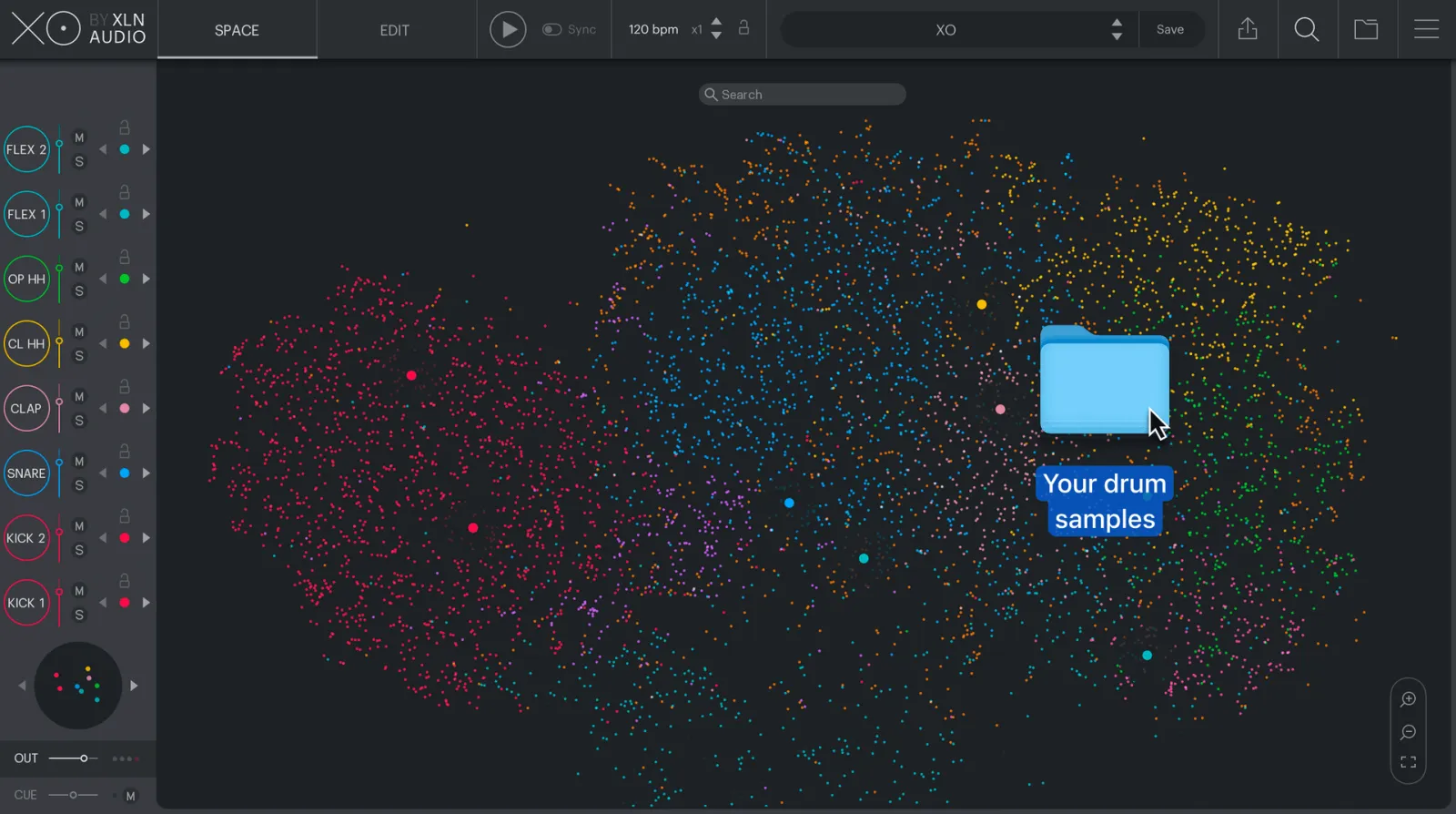1456x814 pixels.
Task: Select the FLEX 1 channel
Action: pos(26,214)
